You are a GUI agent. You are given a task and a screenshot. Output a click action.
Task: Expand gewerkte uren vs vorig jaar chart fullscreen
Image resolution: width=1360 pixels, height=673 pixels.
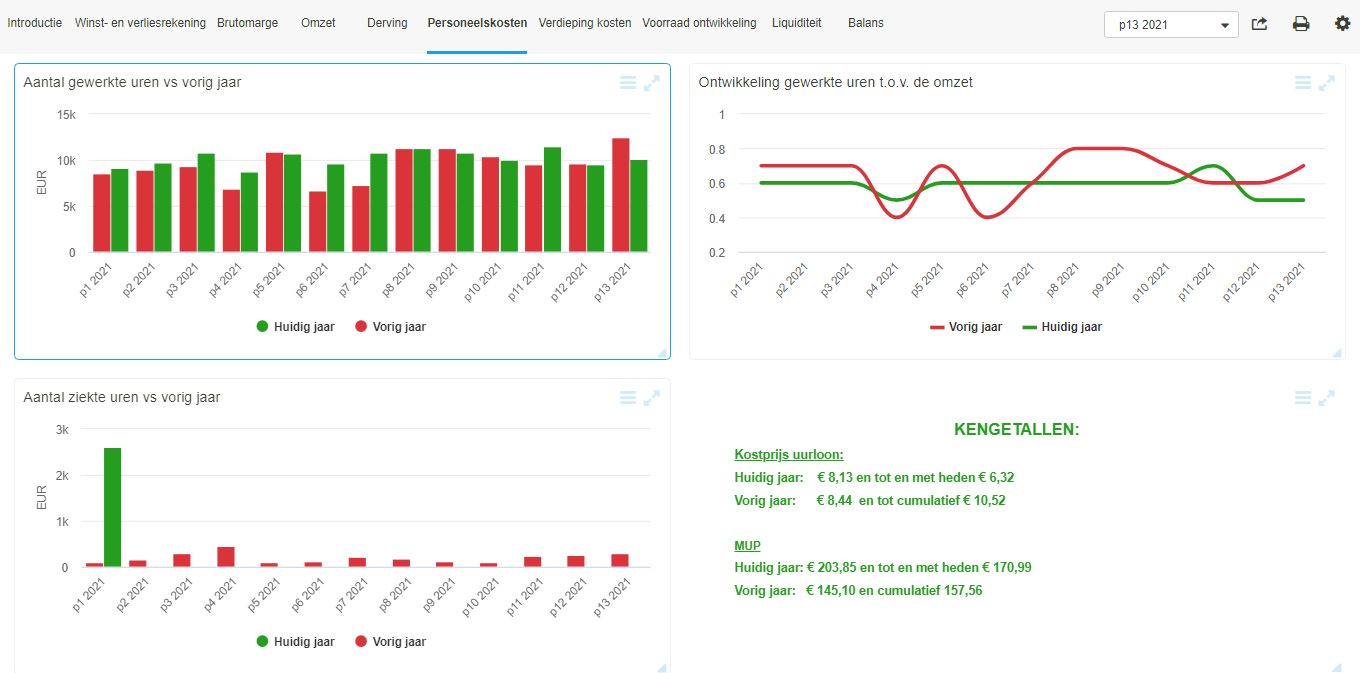click(x=652, y=83)
